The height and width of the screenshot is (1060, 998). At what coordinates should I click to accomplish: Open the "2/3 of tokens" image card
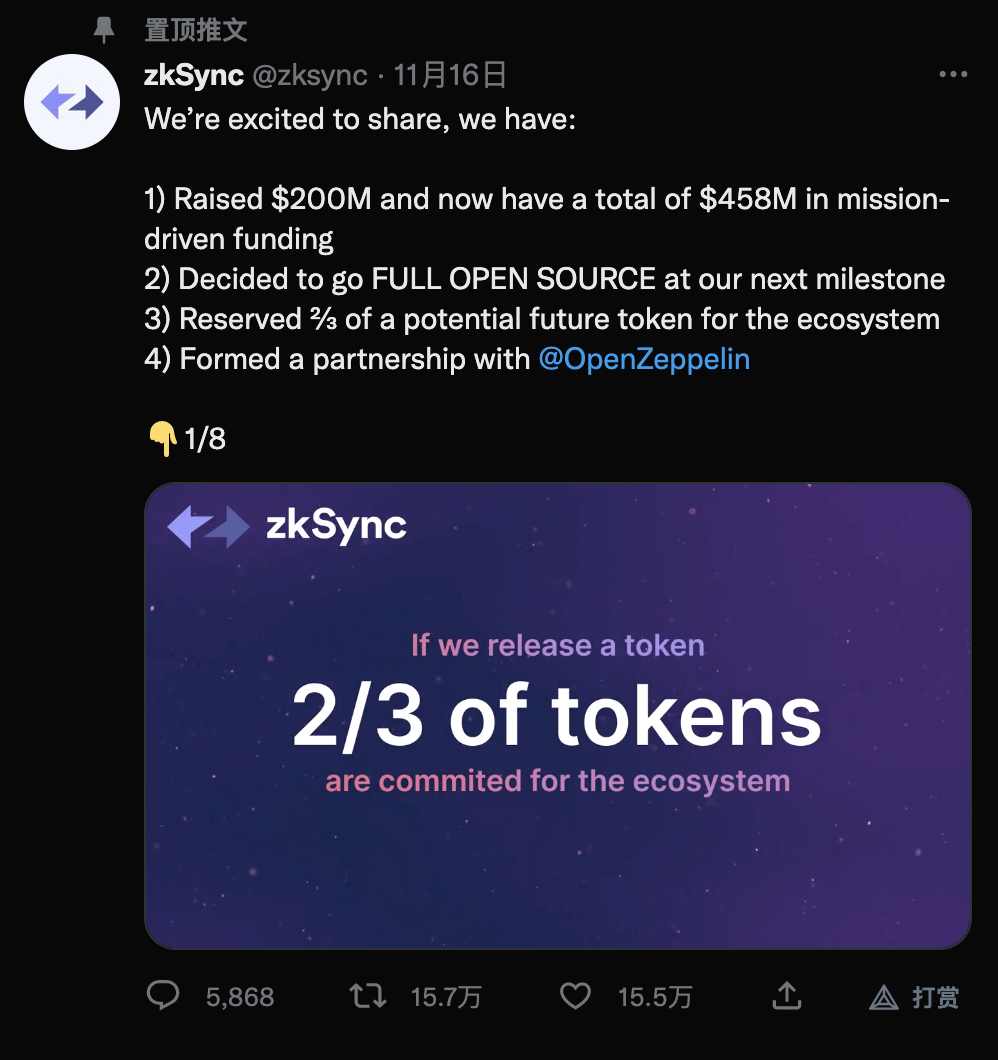coord(557,716)
